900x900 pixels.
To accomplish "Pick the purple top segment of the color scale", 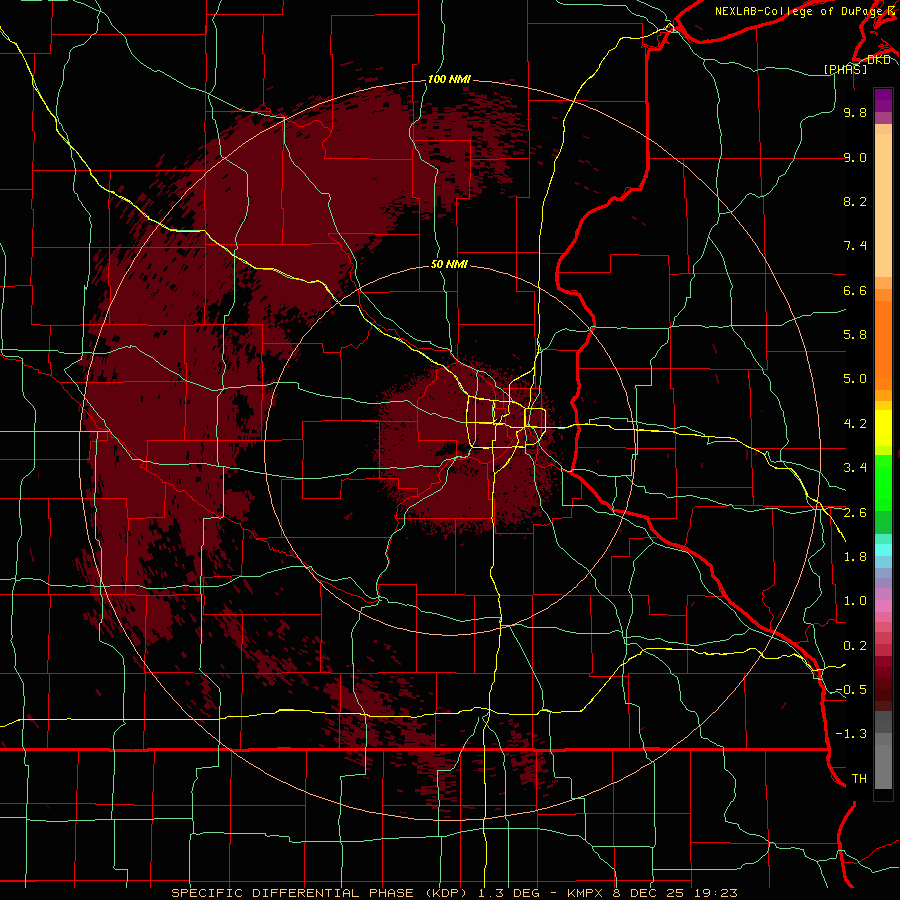I will click(x=883, y=100).
